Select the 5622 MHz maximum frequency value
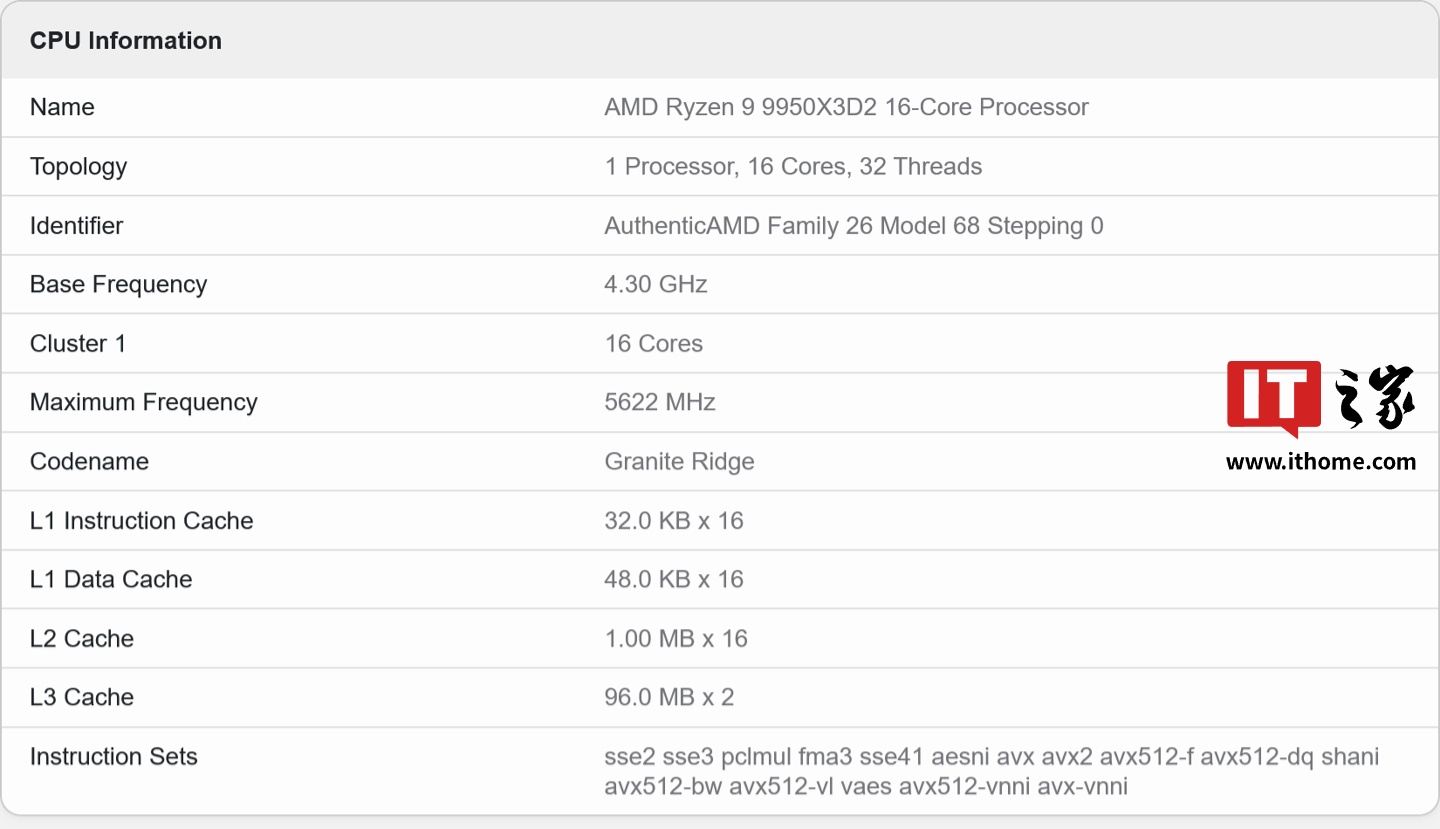This screenshot has width=1440, height=829. [660, 402]
